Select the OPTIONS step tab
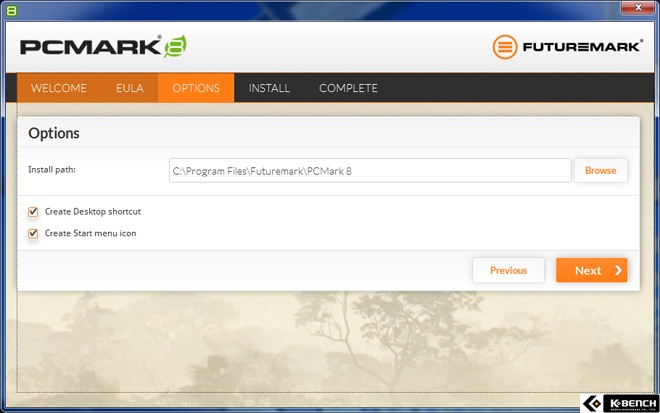This screenshot has height=413, width=660. coord(196,88)
